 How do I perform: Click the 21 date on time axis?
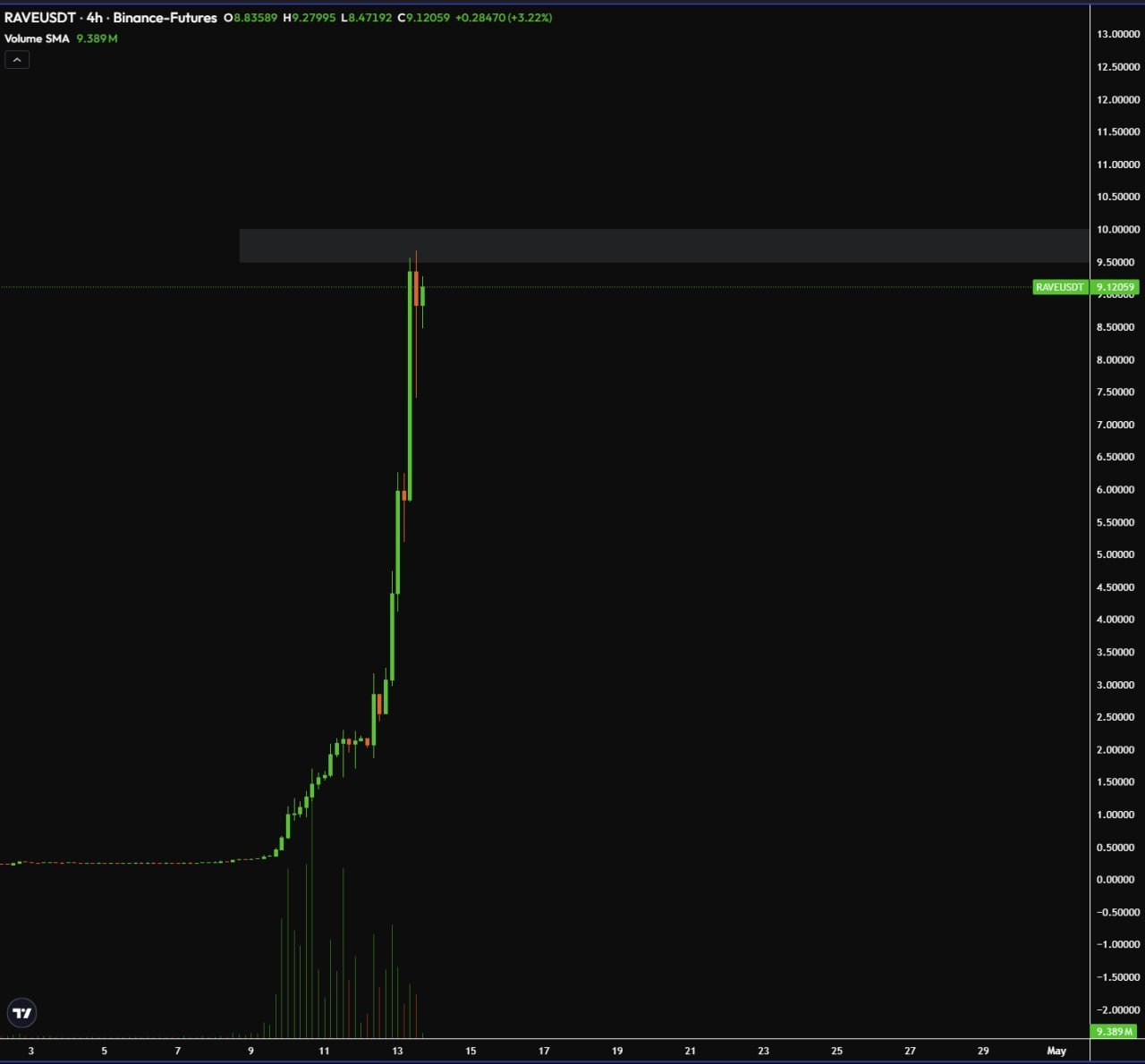coord(690,1051)
